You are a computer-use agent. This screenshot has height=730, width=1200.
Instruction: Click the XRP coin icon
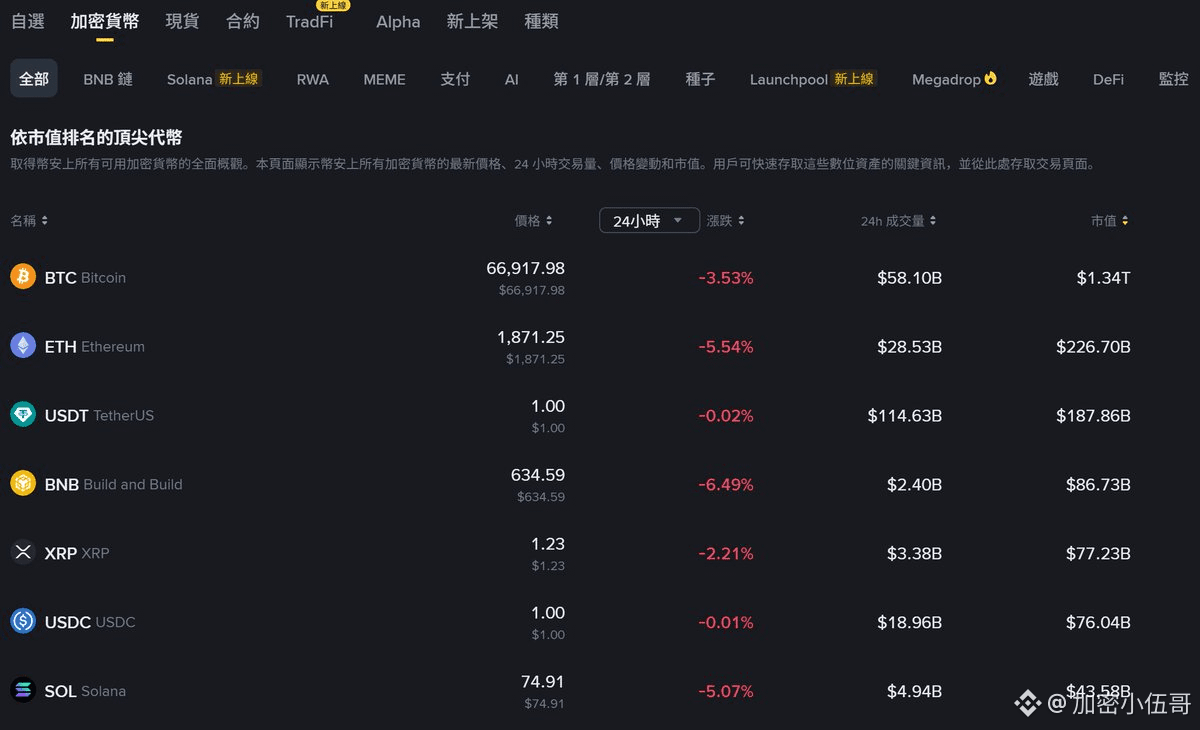coord(23,553)
